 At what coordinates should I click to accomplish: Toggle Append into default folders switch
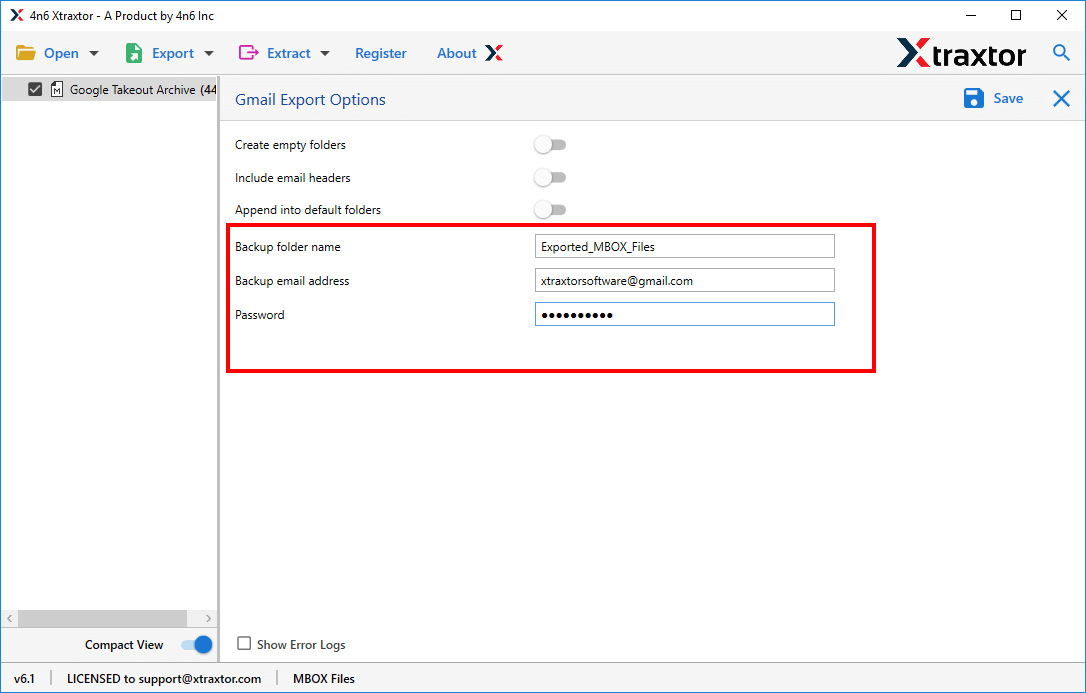(x=550, y=209)
